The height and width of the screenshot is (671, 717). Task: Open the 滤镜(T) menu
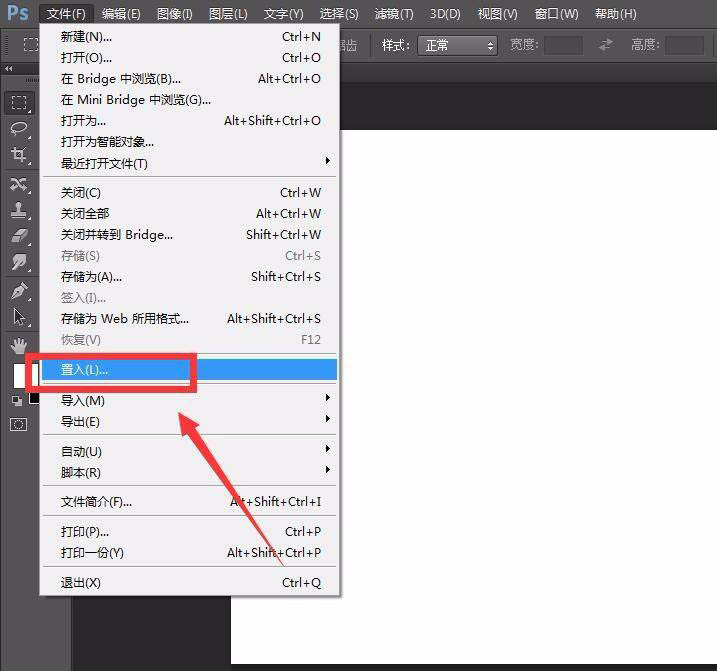click(x=394, y=14)
